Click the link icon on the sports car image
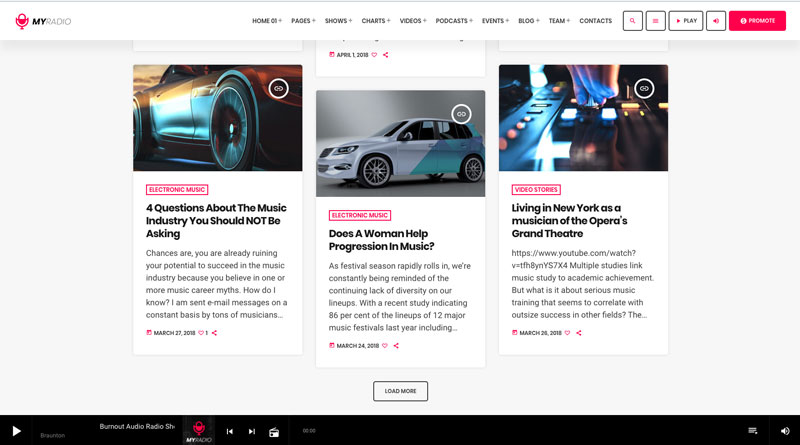800x445 pixels. point(278,89)
